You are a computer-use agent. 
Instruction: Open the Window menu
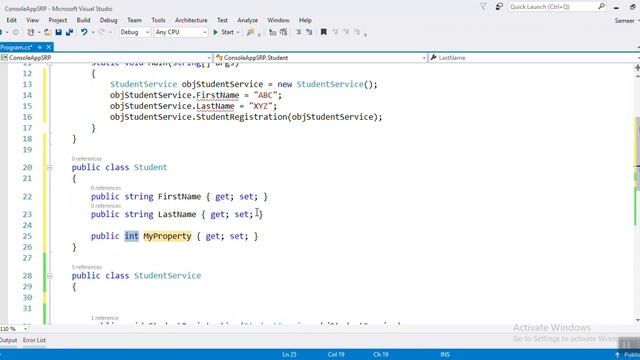click(x=278, y=20)
